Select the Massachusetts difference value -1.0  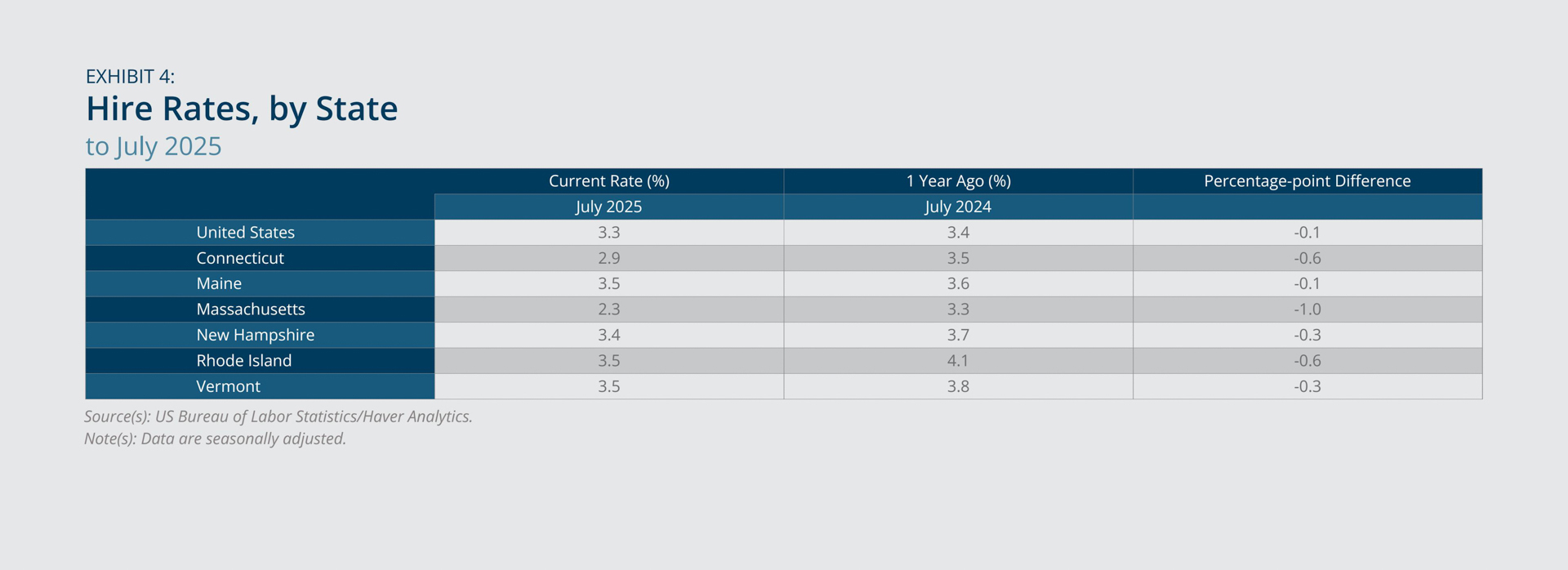pos(1307,309)
